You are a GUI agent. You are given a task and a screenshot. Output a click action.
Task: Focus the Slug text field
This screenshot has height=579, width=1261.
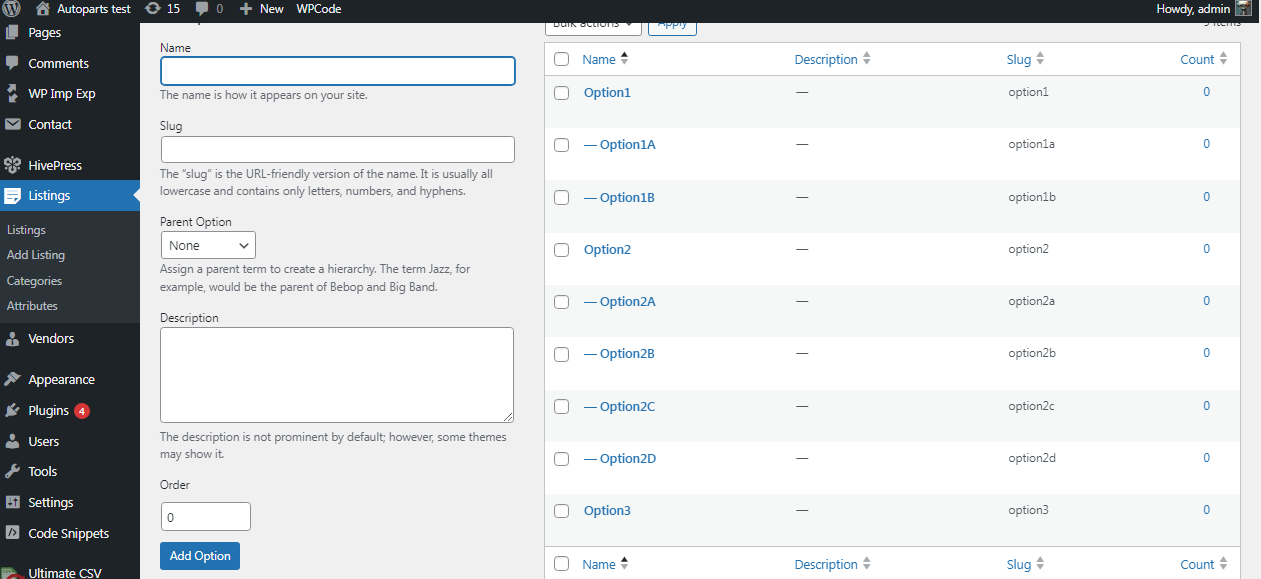click(337, 150)
